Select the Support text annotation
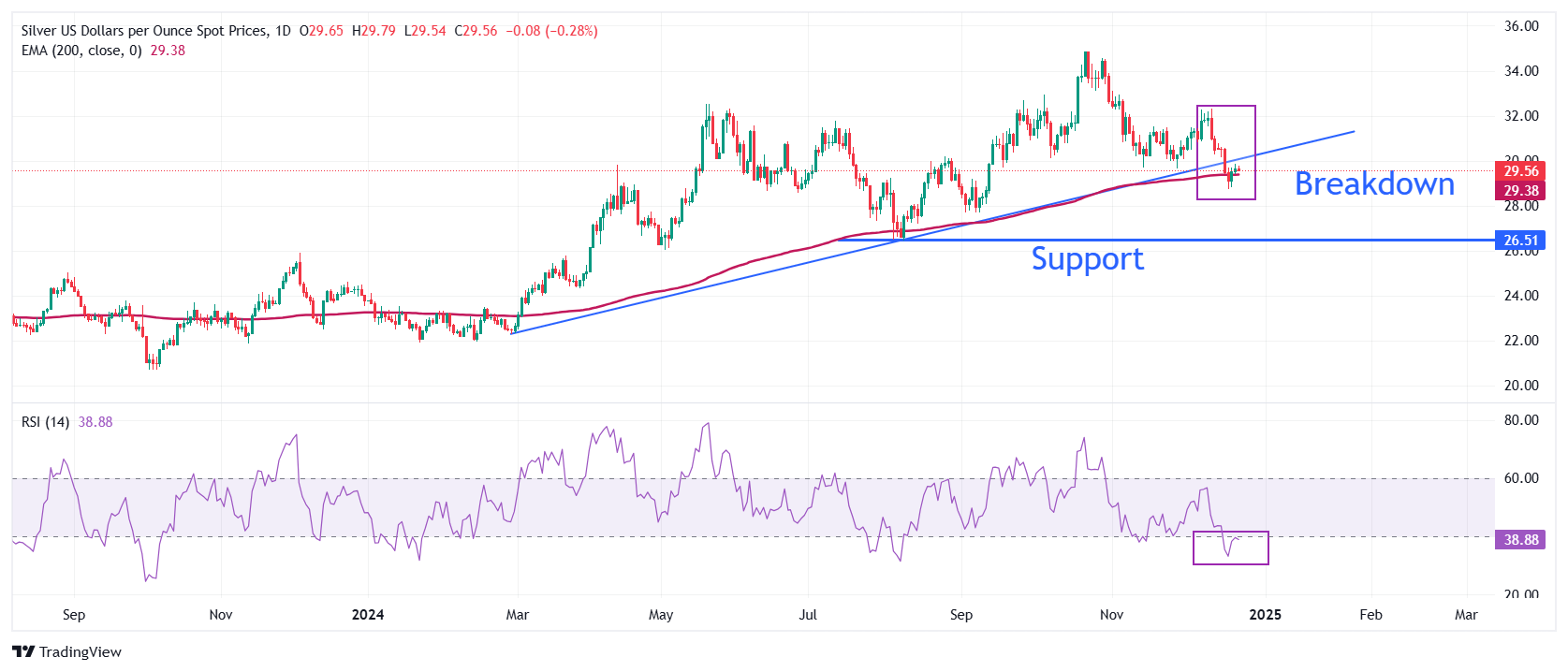The height and width of the screenshot is (672, 1568). [1087, 258]
